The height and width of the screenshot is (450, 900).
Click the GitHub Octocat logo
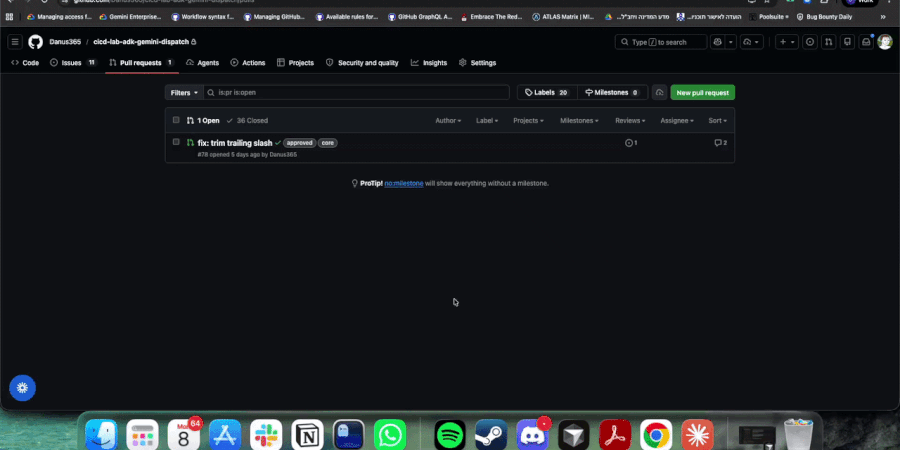[36, 42]
